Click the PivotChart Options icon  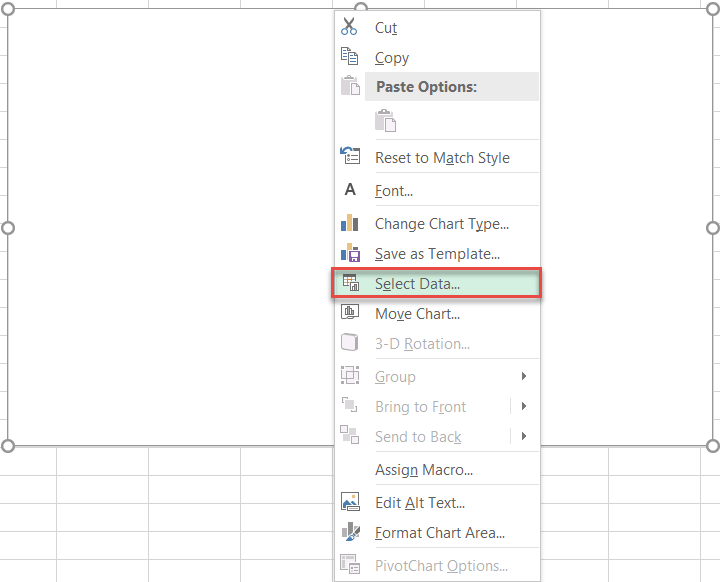point(350,564)
